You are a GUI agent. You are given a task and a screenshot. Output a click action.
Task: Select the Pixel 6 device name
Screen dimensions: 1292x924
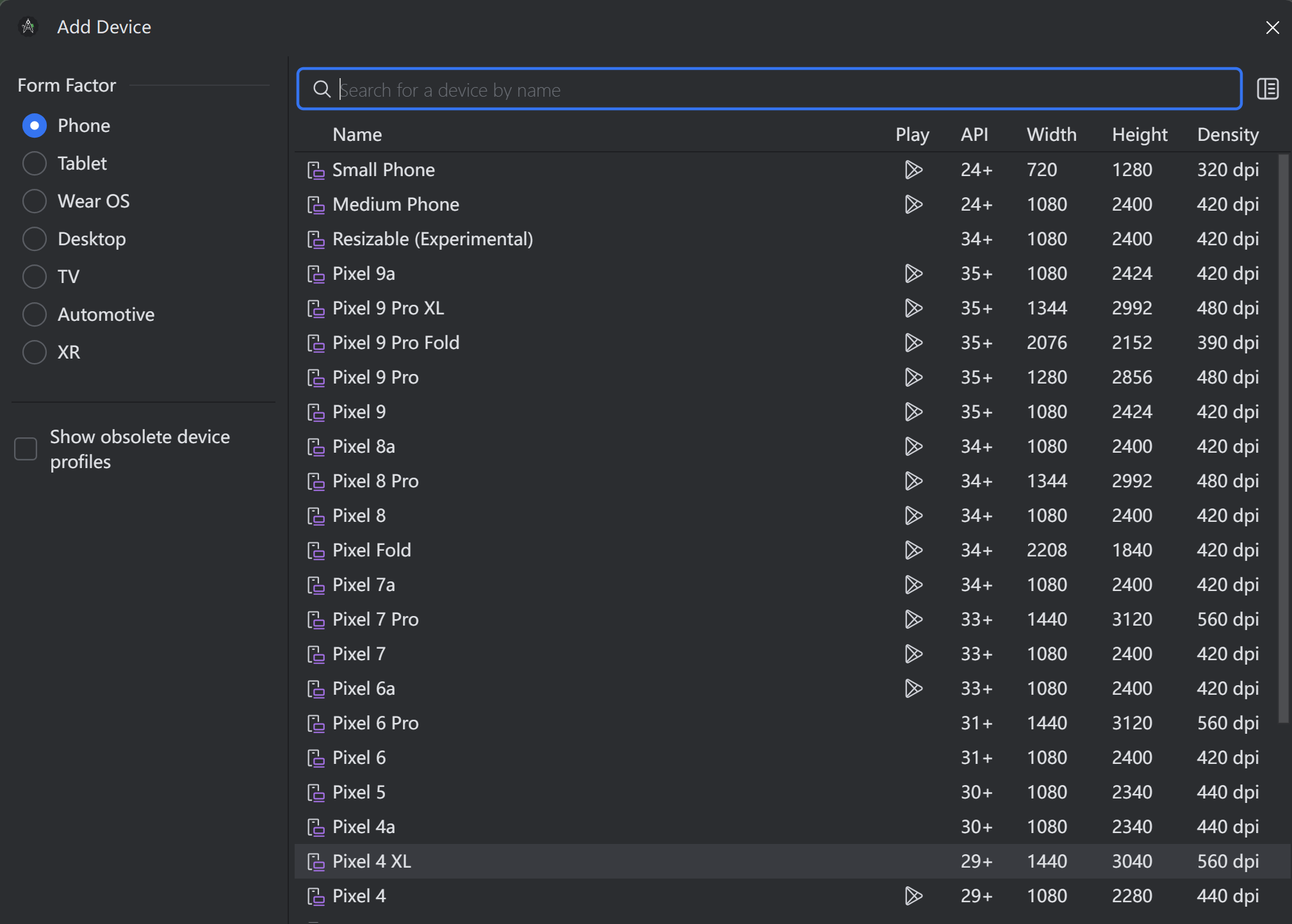(359, 758)
